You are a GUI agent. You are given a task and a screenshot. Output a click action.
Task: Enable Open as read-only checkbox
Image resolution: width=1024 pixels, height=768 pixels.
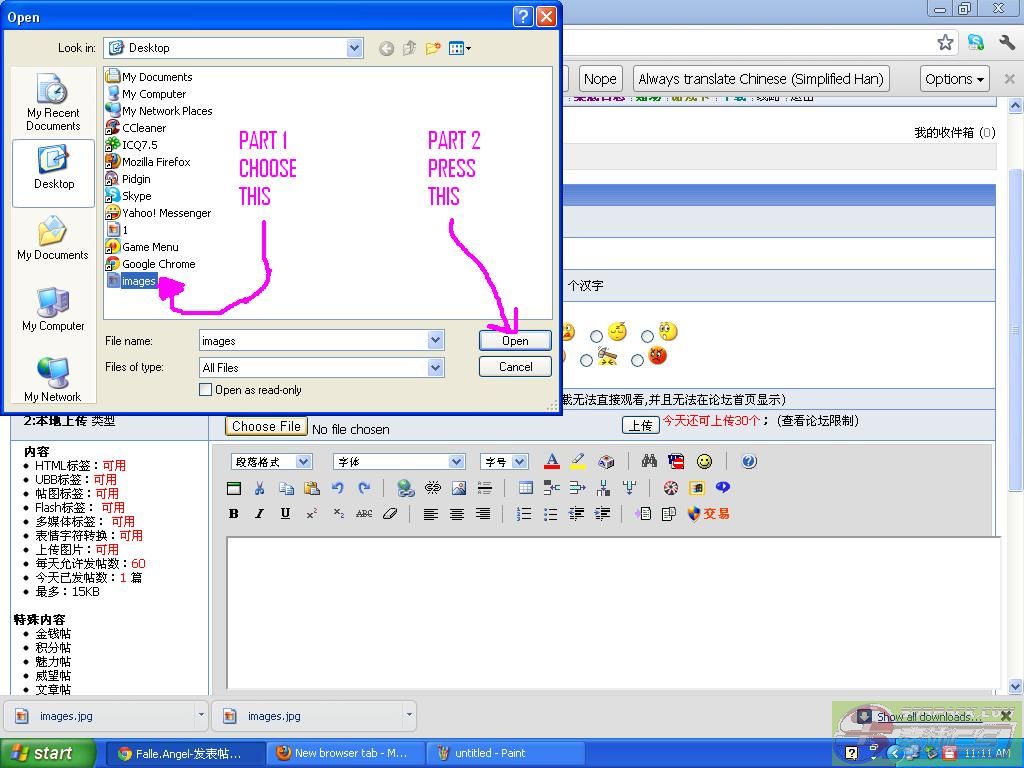pos(206,390)
